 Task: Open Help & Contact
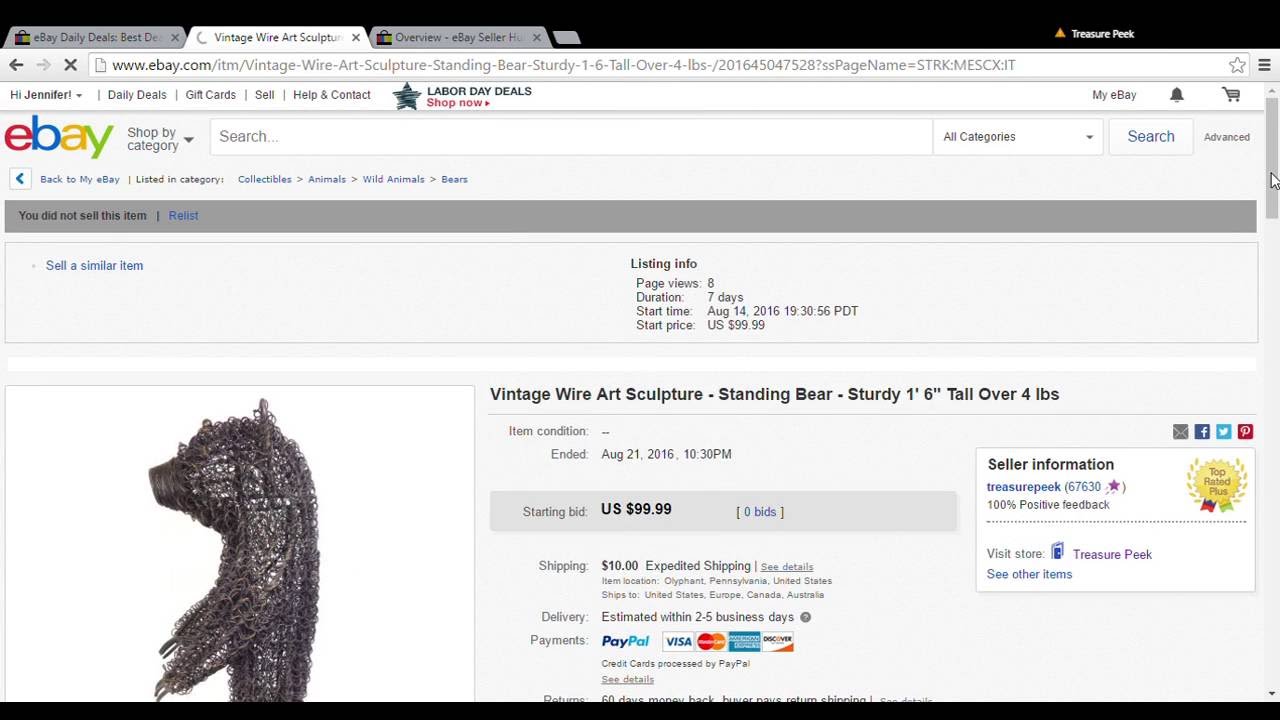point(331,95)
